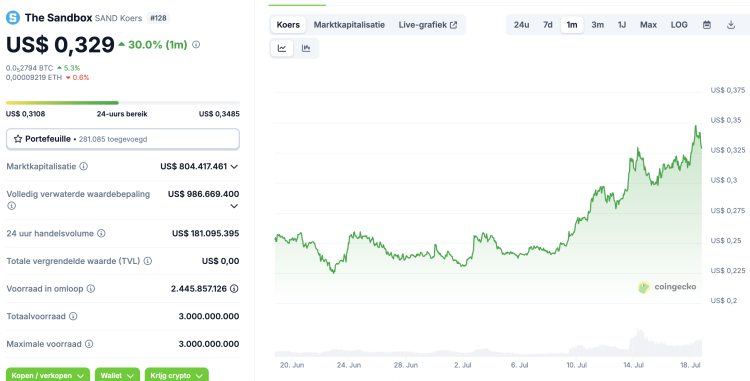Expand fully diluted valuation chevron
This screenshot has width=750, height=381.
[234, 206]
